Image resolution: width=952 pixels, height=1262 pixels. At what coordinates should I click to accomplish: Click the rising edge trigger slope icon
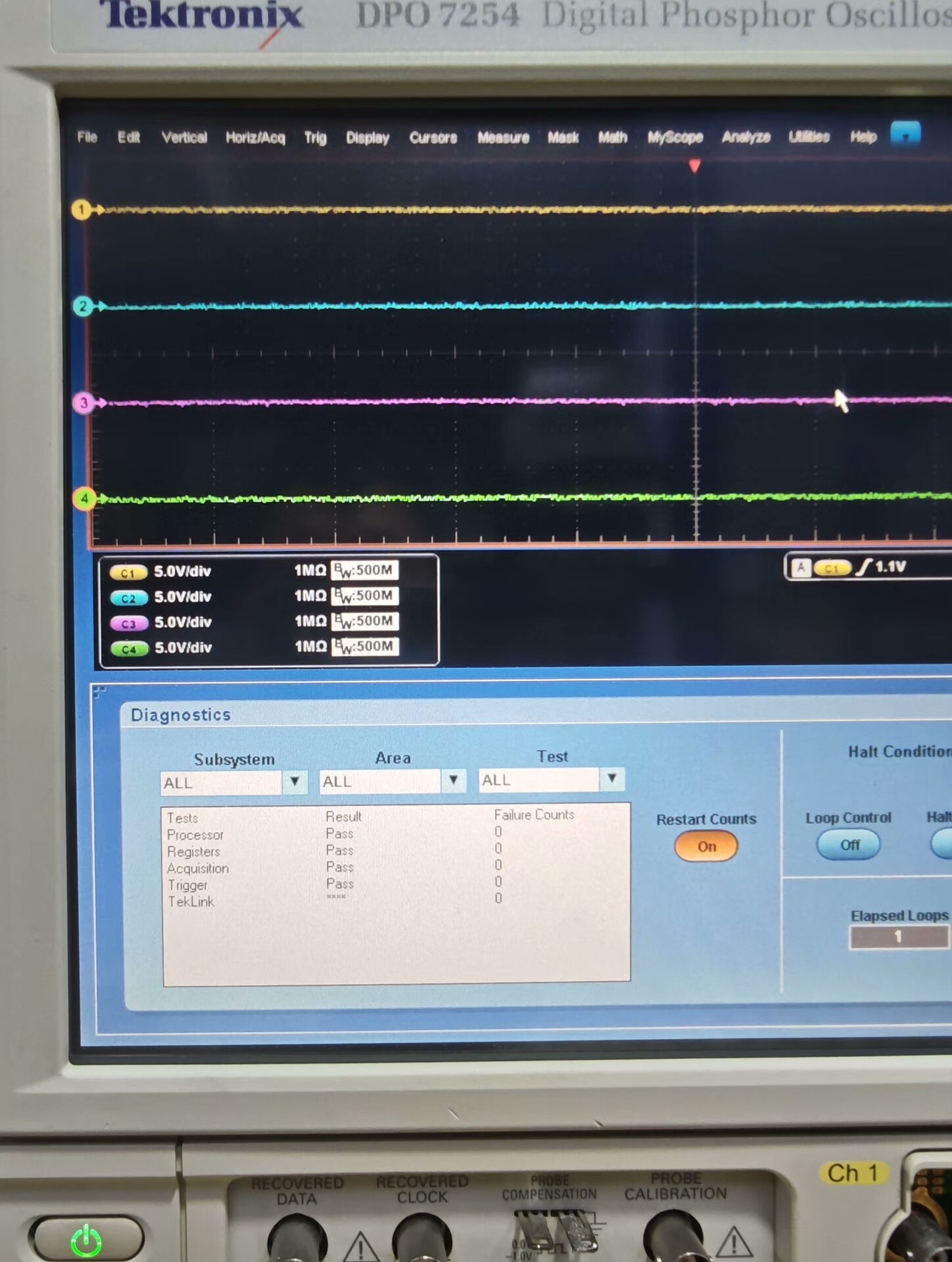pyautogui.click(x=863, y=567)
